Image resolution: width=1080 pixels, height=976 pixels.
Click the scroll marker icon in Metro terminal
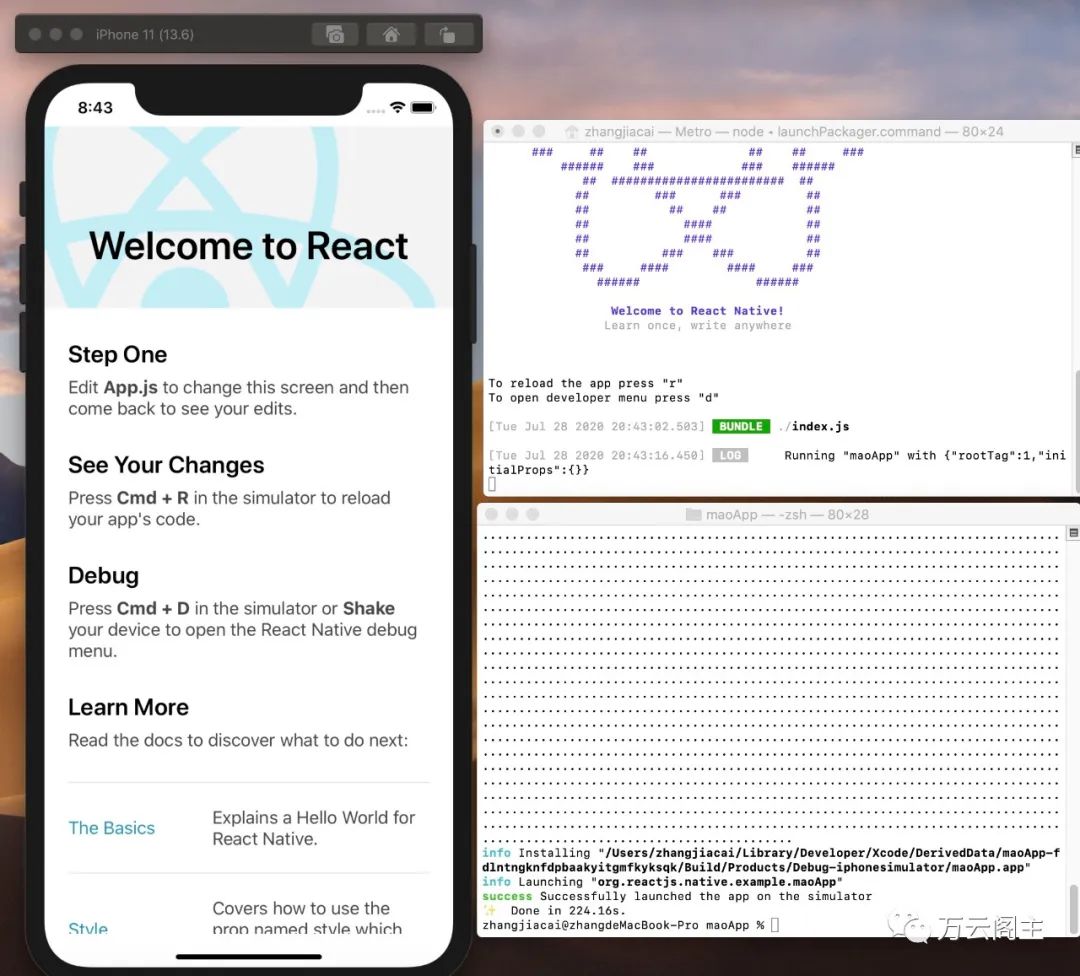coord(1076,149)
